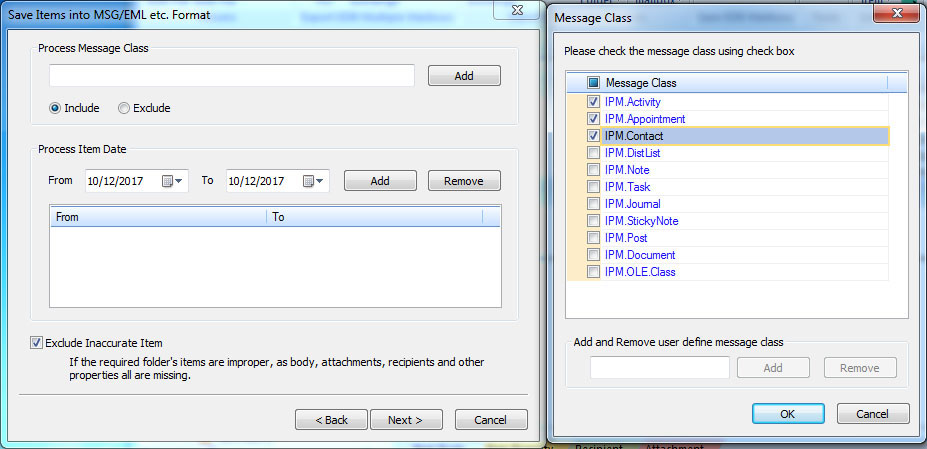The width and height of the screenshot is (927, 449).
Task: Tick the IPM.StickyNote checkbox
Action: tap(594, 221)
